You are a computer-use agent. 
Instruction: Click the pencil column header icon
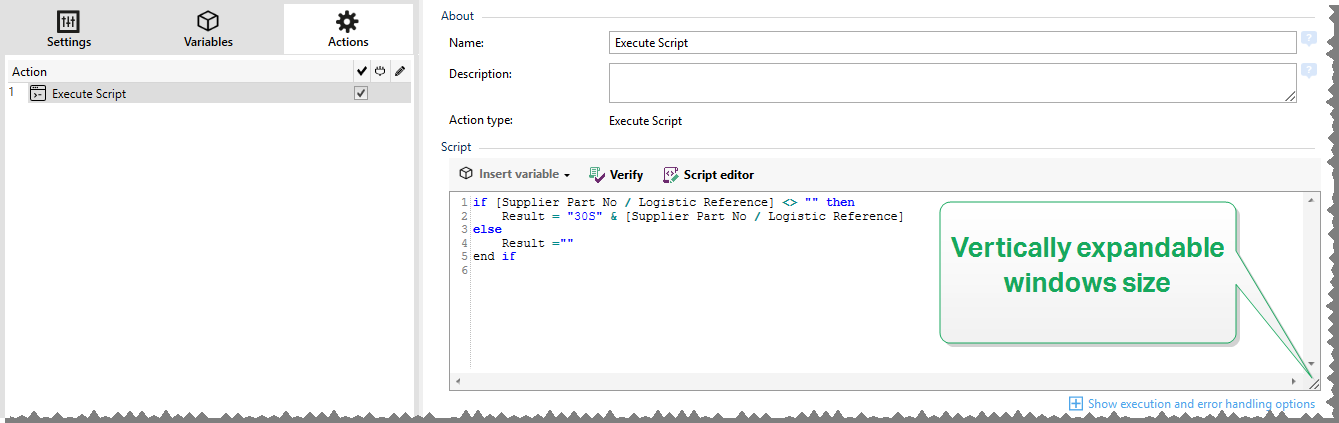click(399, 71)
